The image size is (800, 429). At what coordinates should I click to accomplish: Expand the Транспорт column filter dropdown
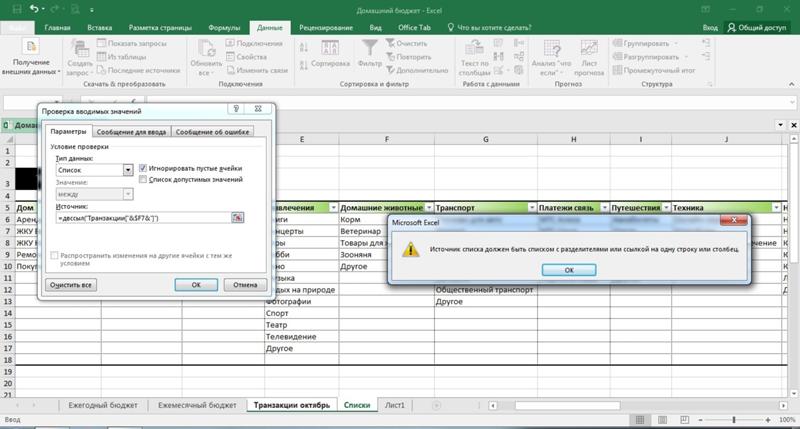530,206
